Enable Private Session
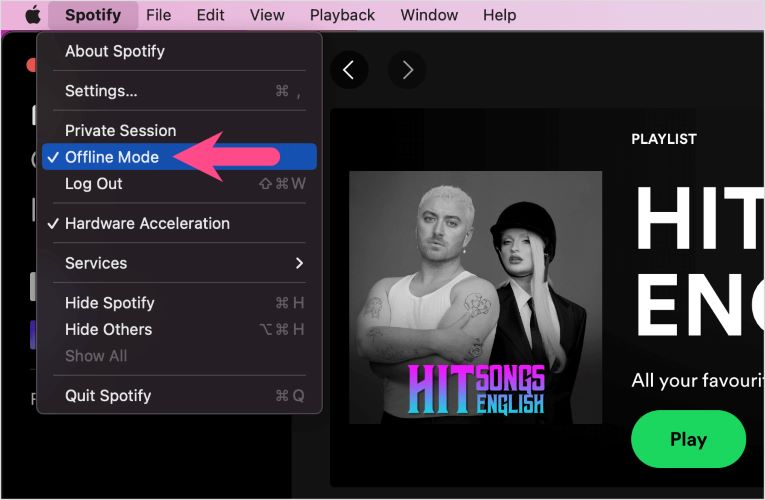 pos(120,130)
